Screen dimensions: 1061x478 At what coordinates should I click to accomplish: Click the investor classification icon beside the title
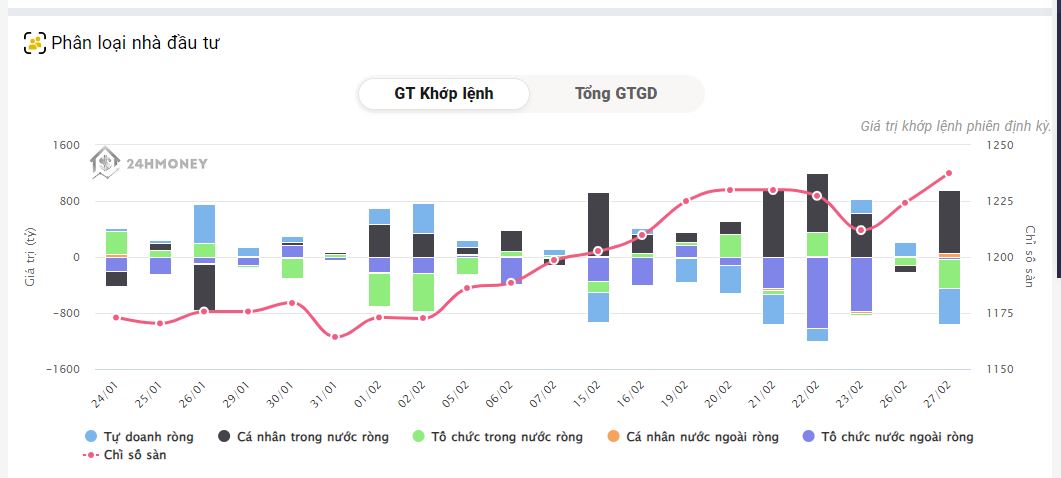pos(36,43)
